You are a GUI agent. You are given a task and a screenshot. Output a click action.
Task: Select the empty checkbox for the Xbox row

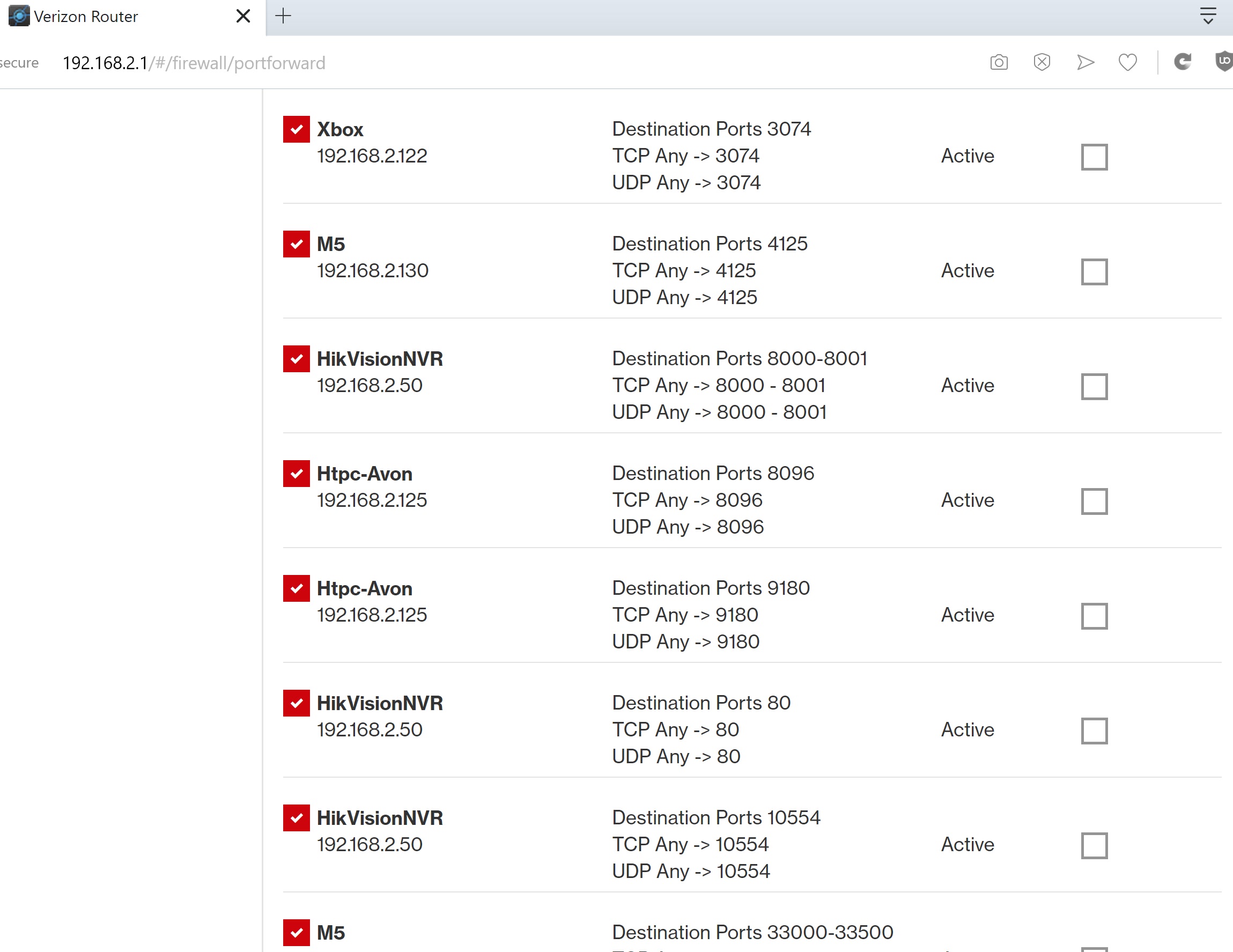tap(1094, 157)
